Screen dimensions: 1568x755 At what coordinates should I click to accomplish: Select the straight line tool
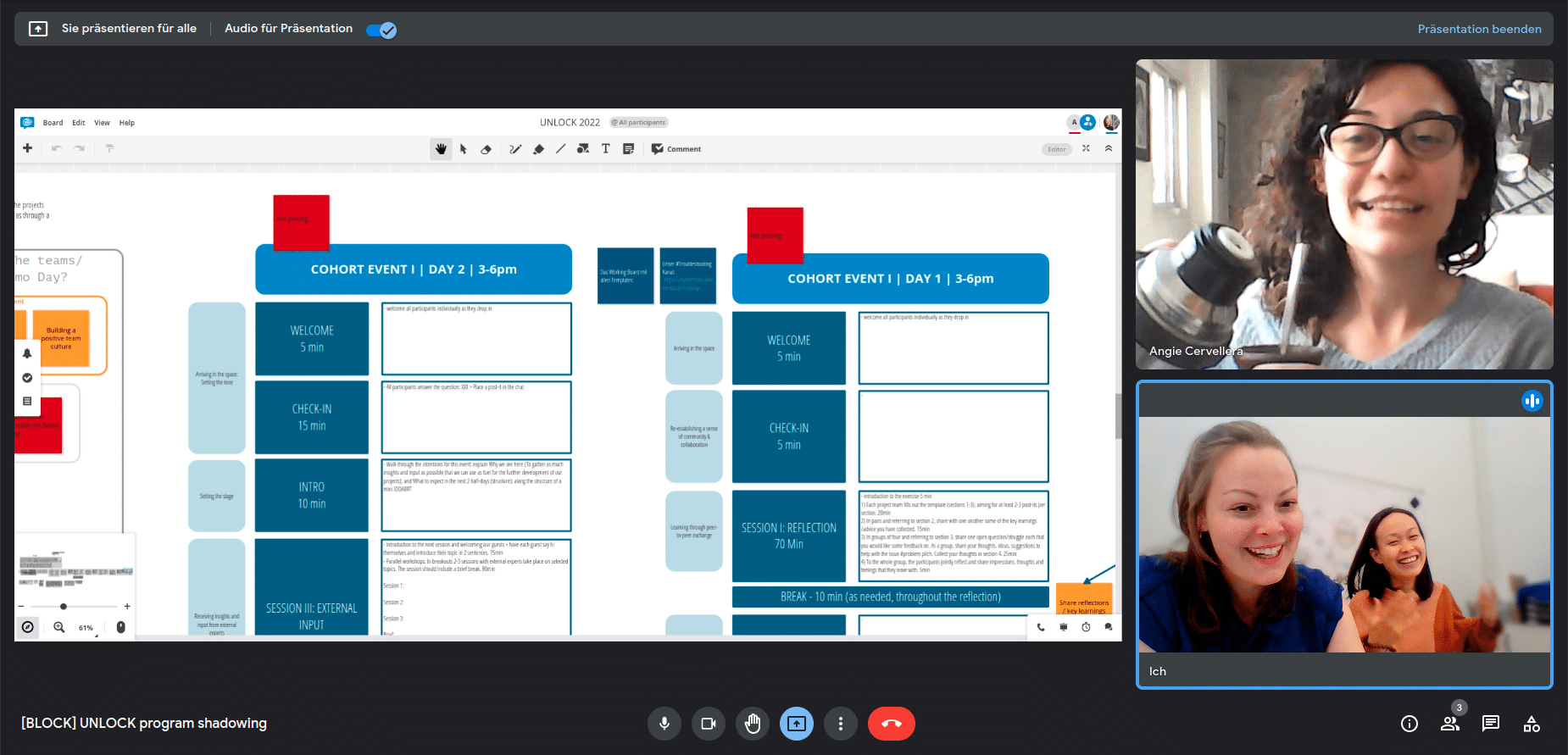pos(560,149)
